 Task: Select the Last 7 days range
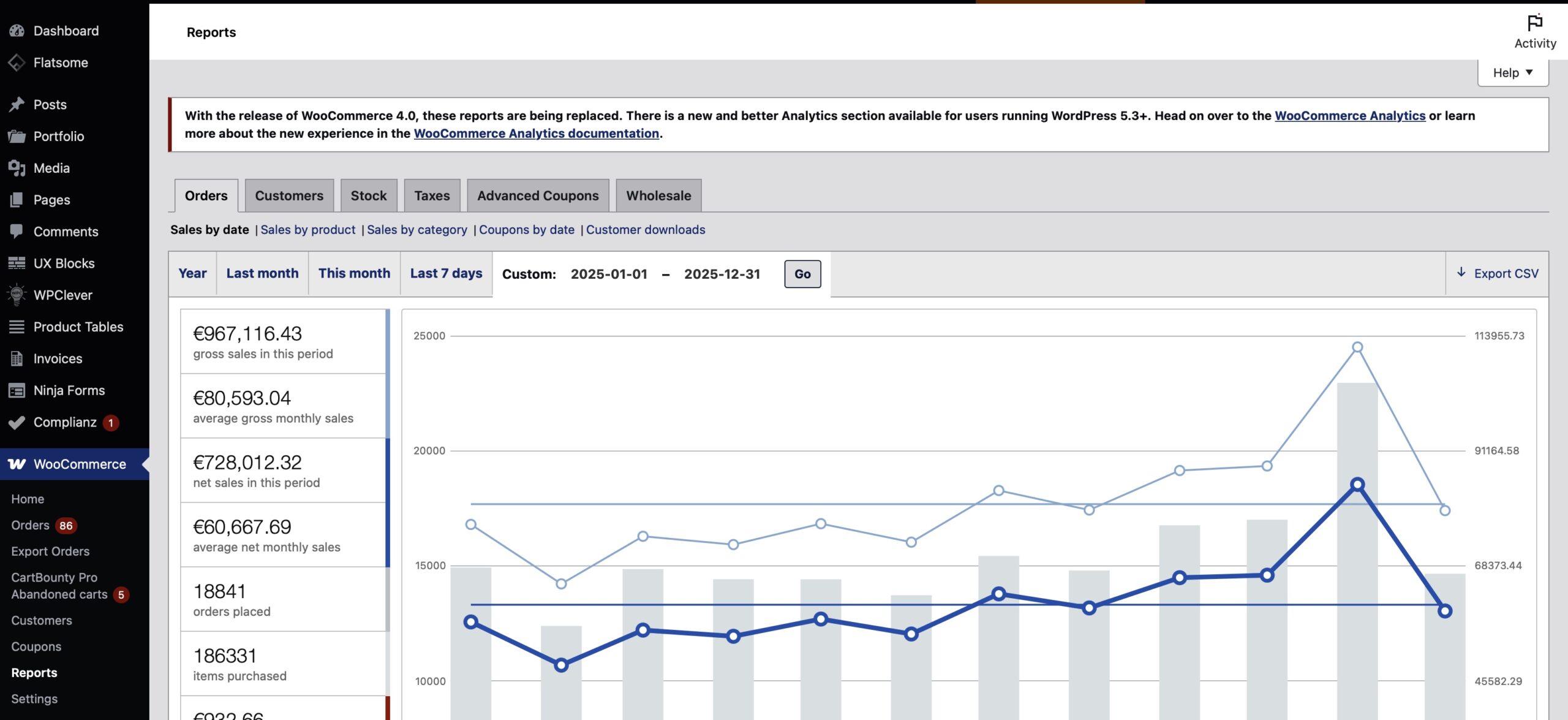click(446, 273)
